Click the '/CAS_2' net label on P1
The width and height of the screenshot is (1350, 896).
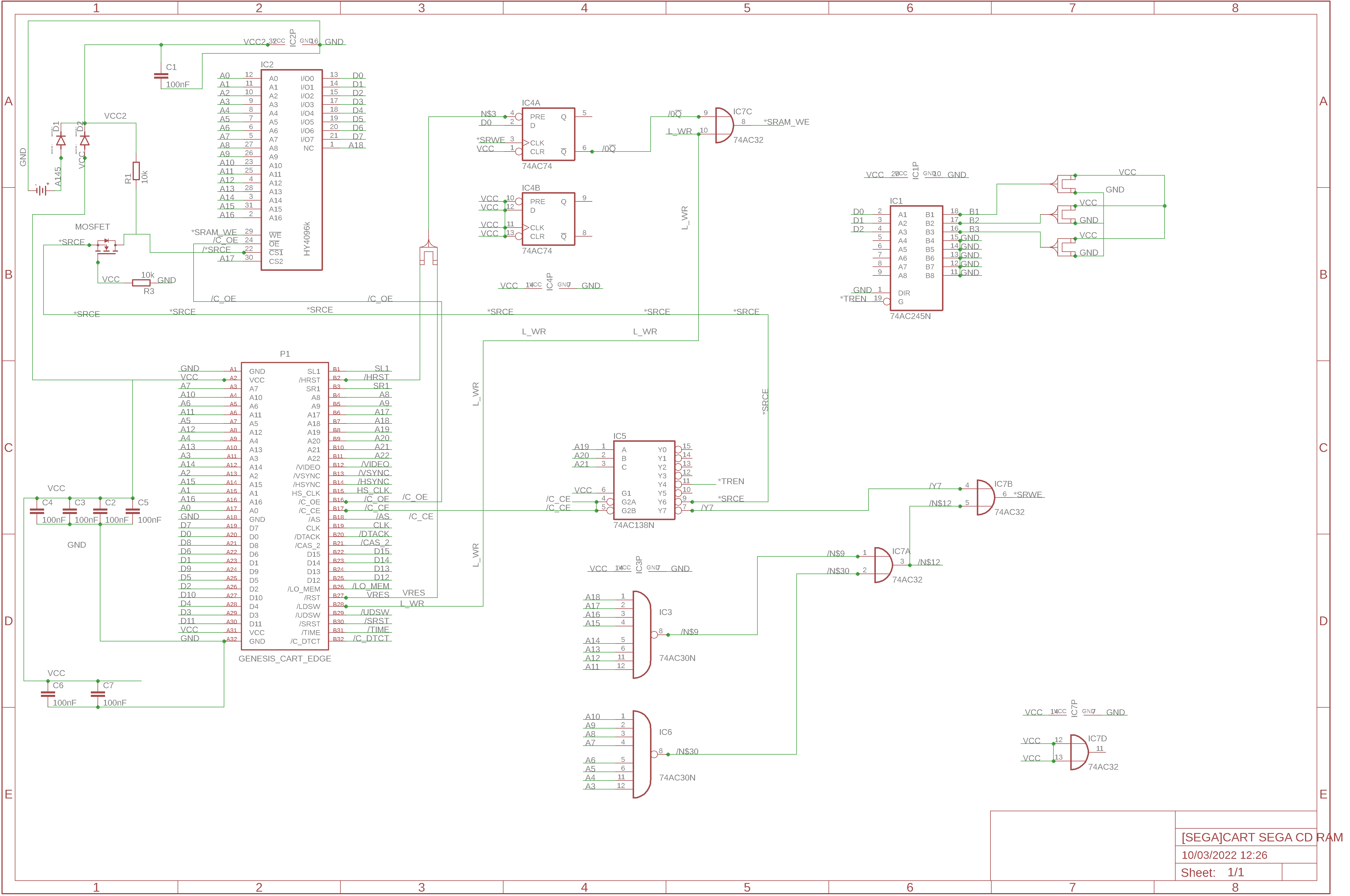coord(375,542)
